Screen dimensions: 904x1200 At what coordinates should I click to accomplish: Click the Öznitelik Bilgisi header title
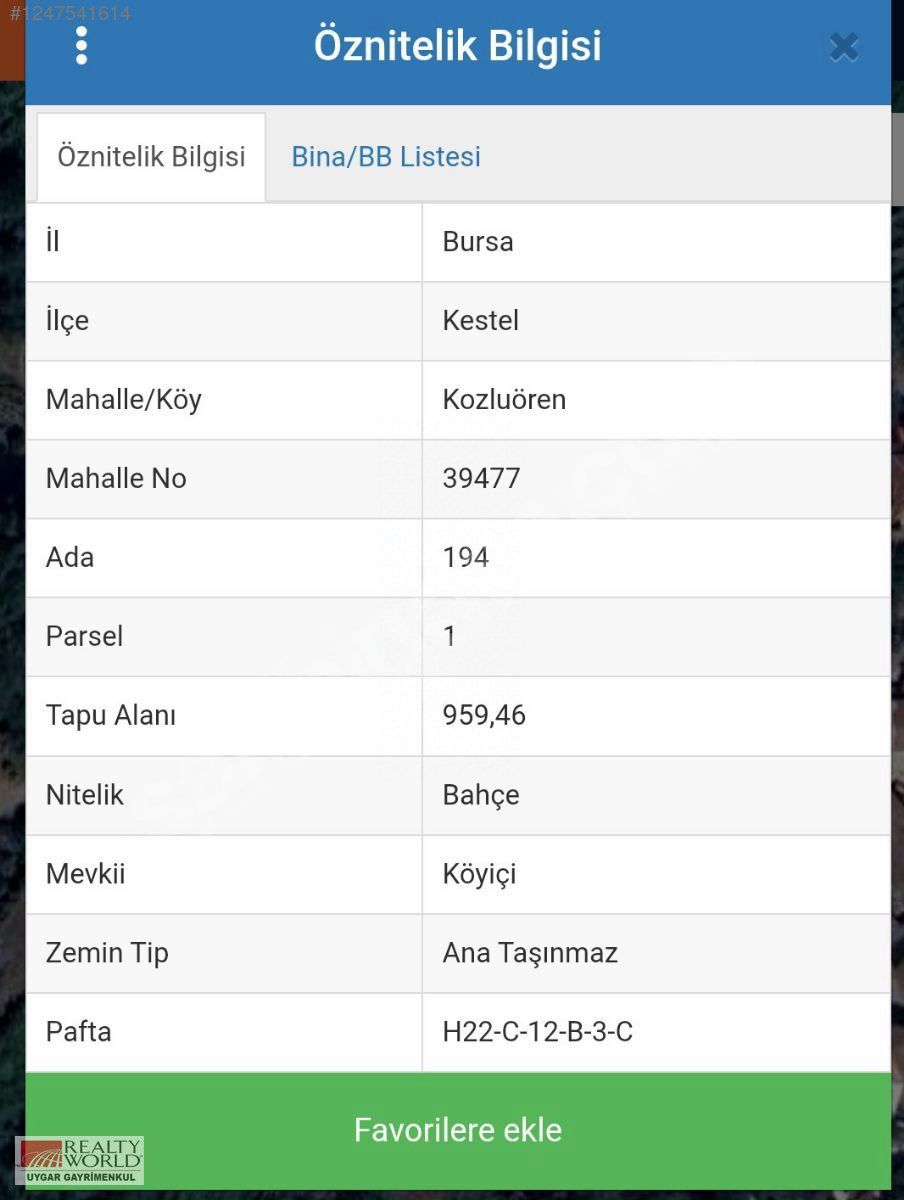(x=458, y=46)
